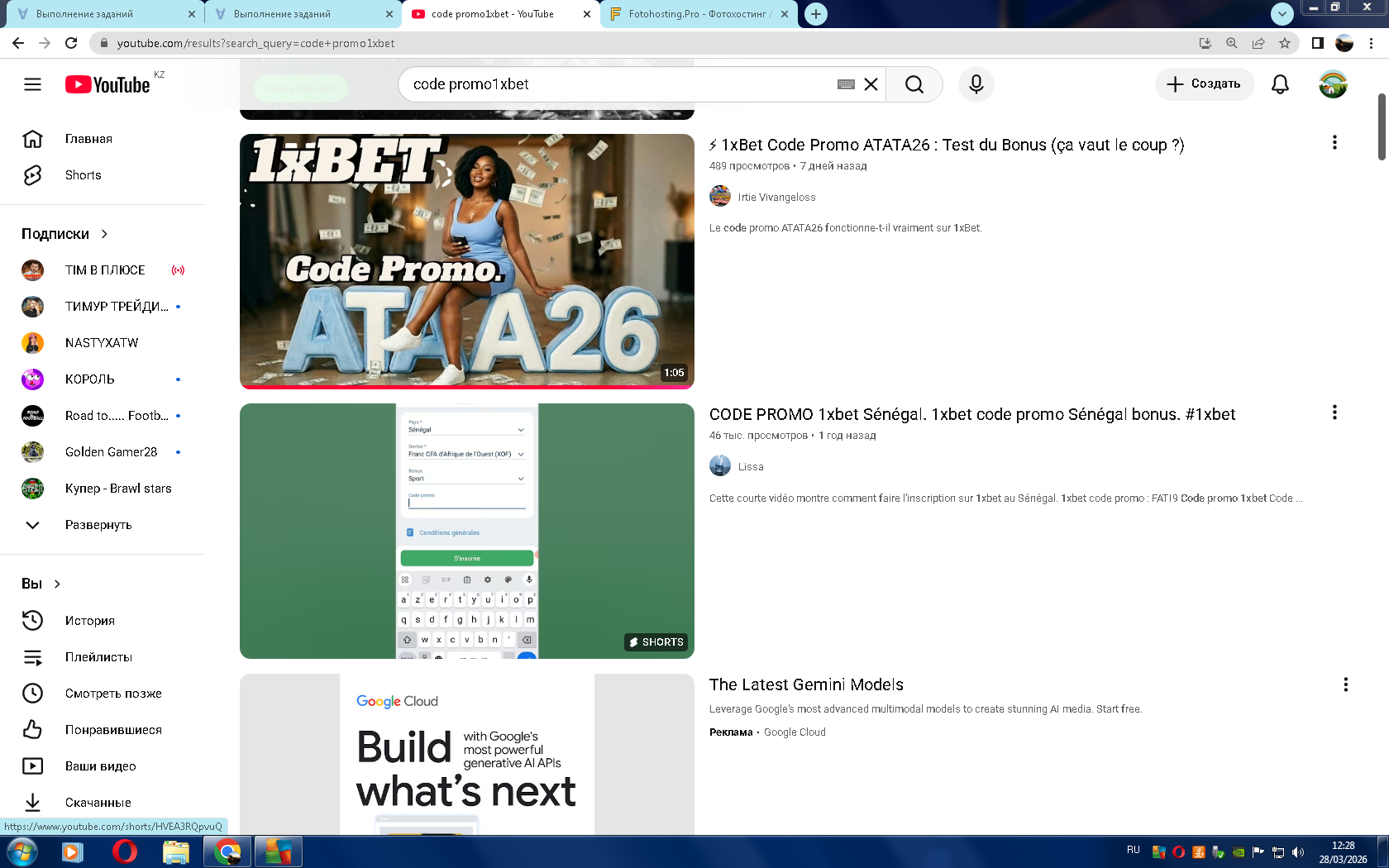Open The Latest Gemini Models ad title
The width and height of the screenshot is (1389, 868).
pos(806,684)
